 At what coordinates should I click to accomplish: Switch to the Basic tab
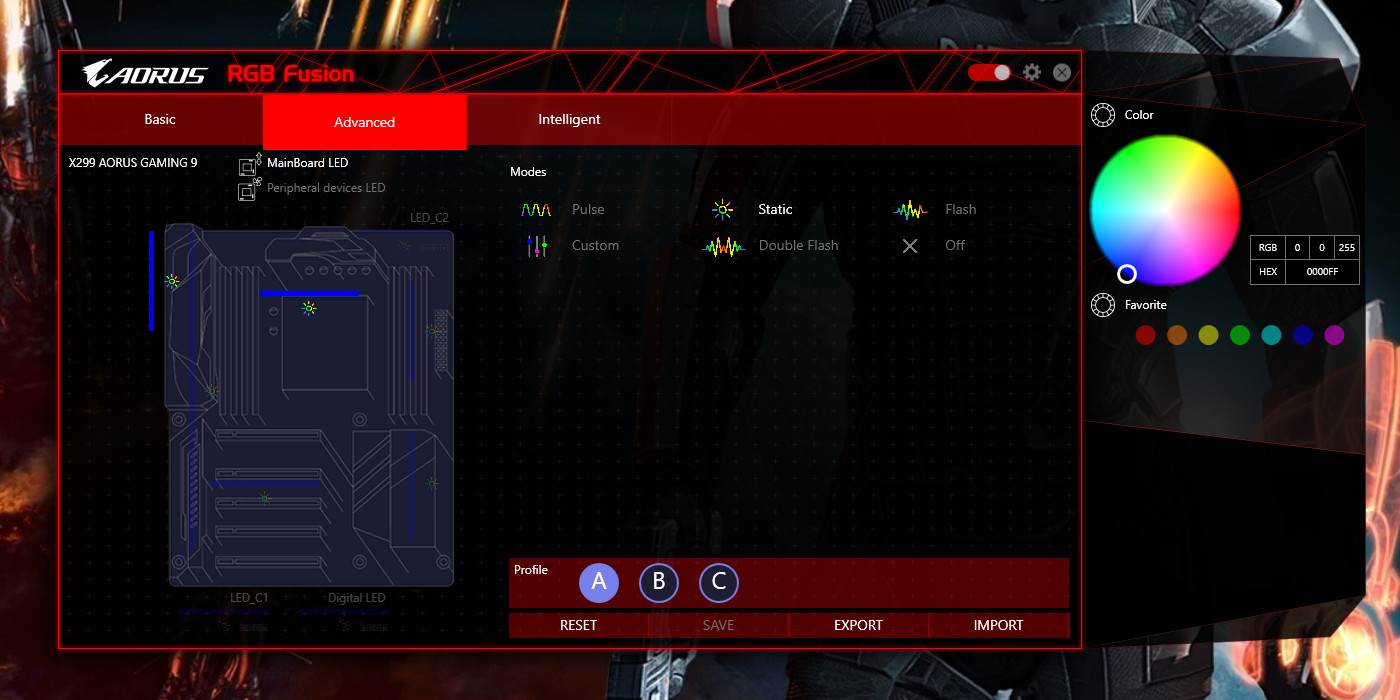pyautogui.click(x=160, y=120)
